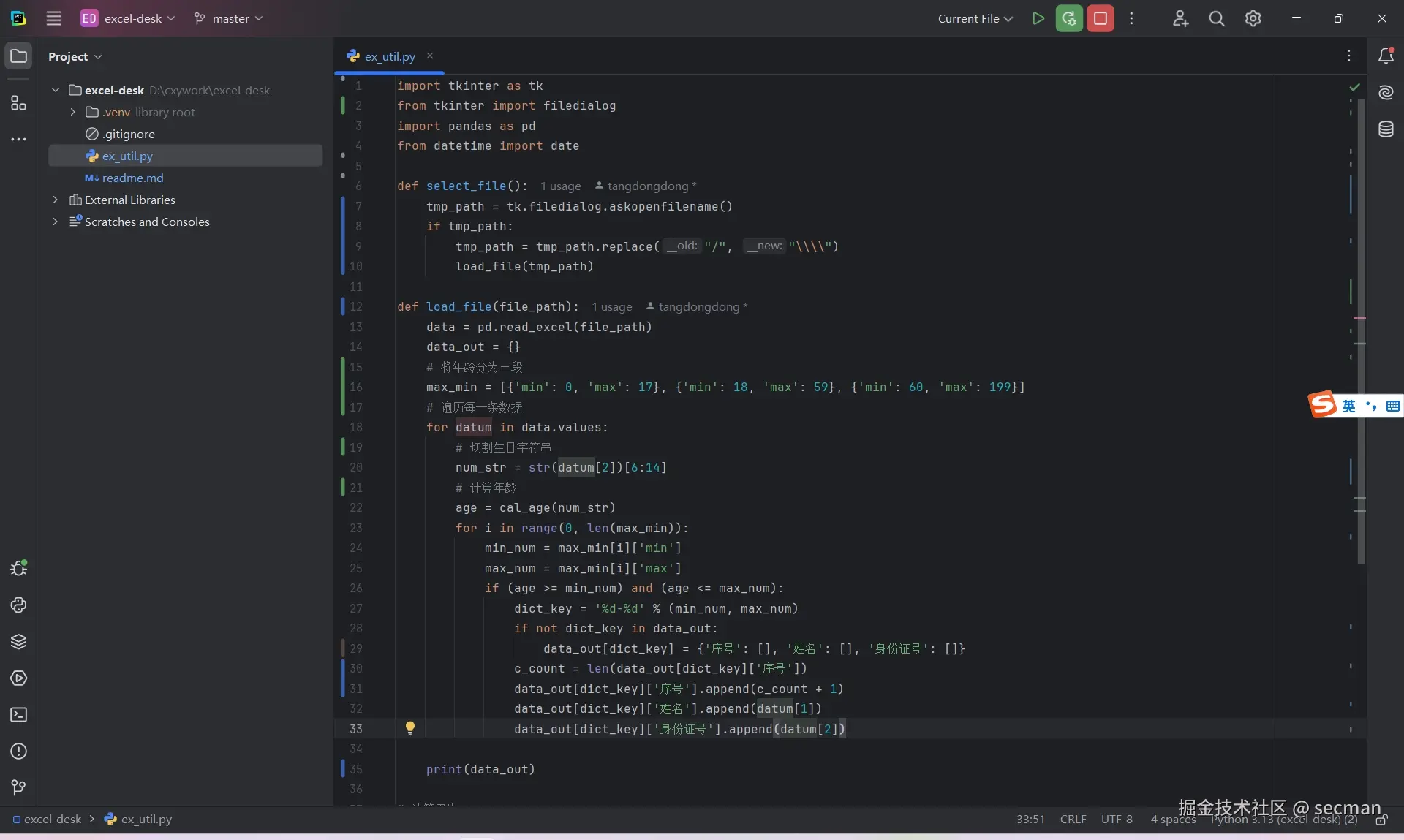The image size is (1404, 840).
Task: Click the green Run button
Action: [1038, 18]
